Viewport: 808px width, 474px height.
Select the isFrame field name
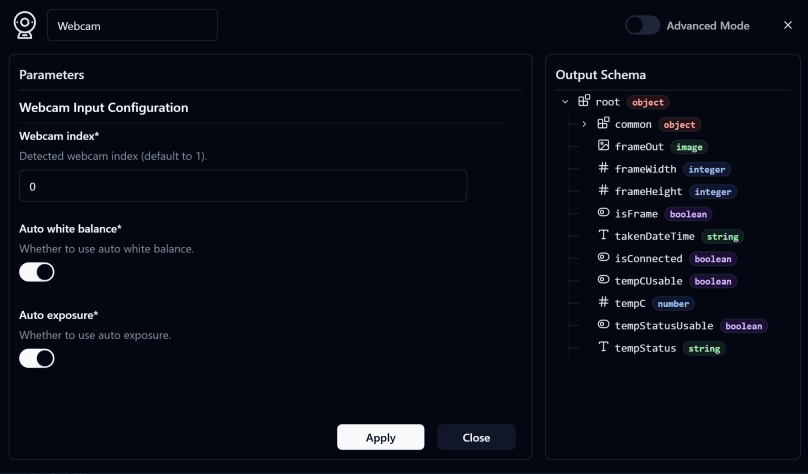coord(636,214)
